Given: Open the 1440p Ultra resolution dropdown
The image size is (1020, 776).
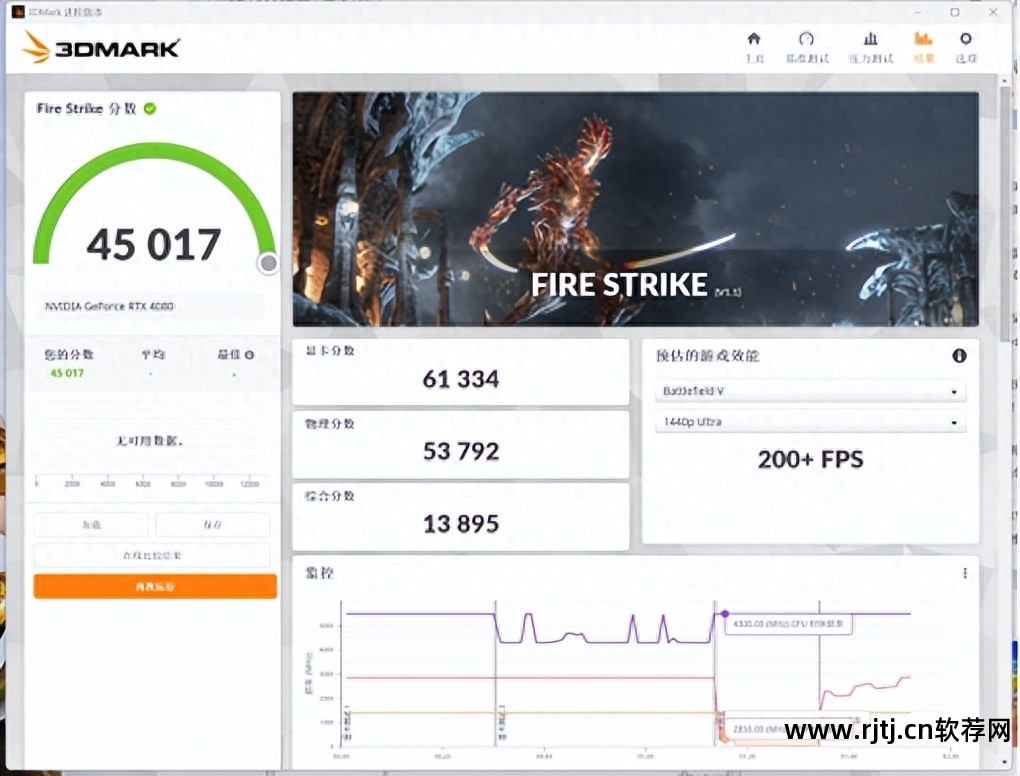Looking at the screenshot, I should pos(810,422).
